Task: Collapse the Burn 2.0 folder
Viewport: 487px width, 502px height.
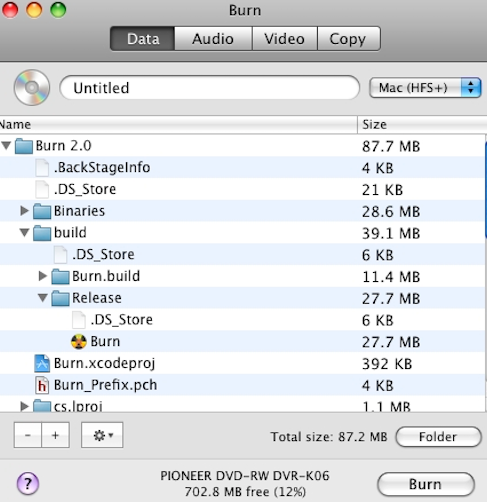Action: click(6, 145)
